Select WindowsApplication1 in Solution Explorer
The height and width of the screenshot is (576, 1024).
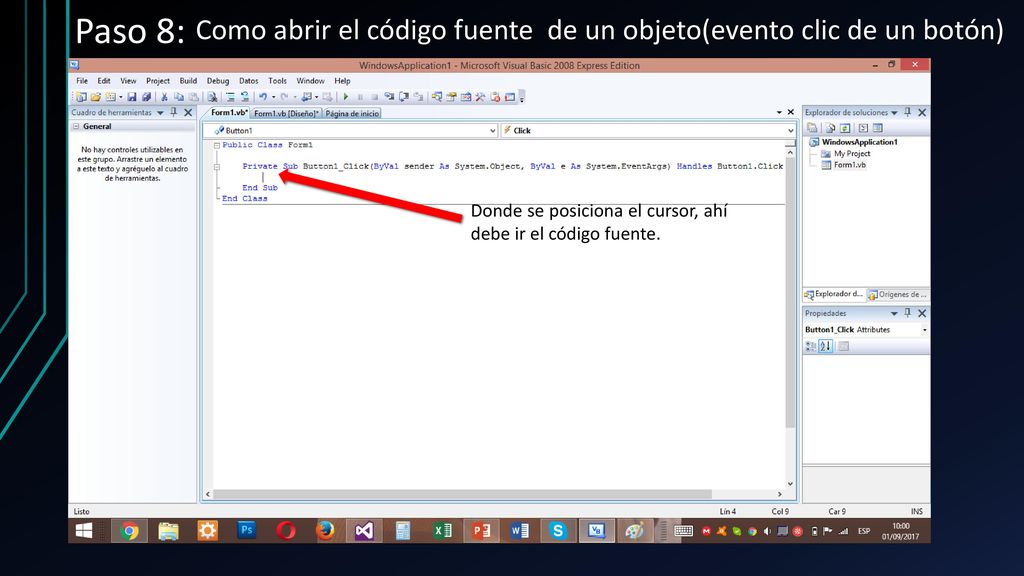pyautogui.click(x=859, y=142)
